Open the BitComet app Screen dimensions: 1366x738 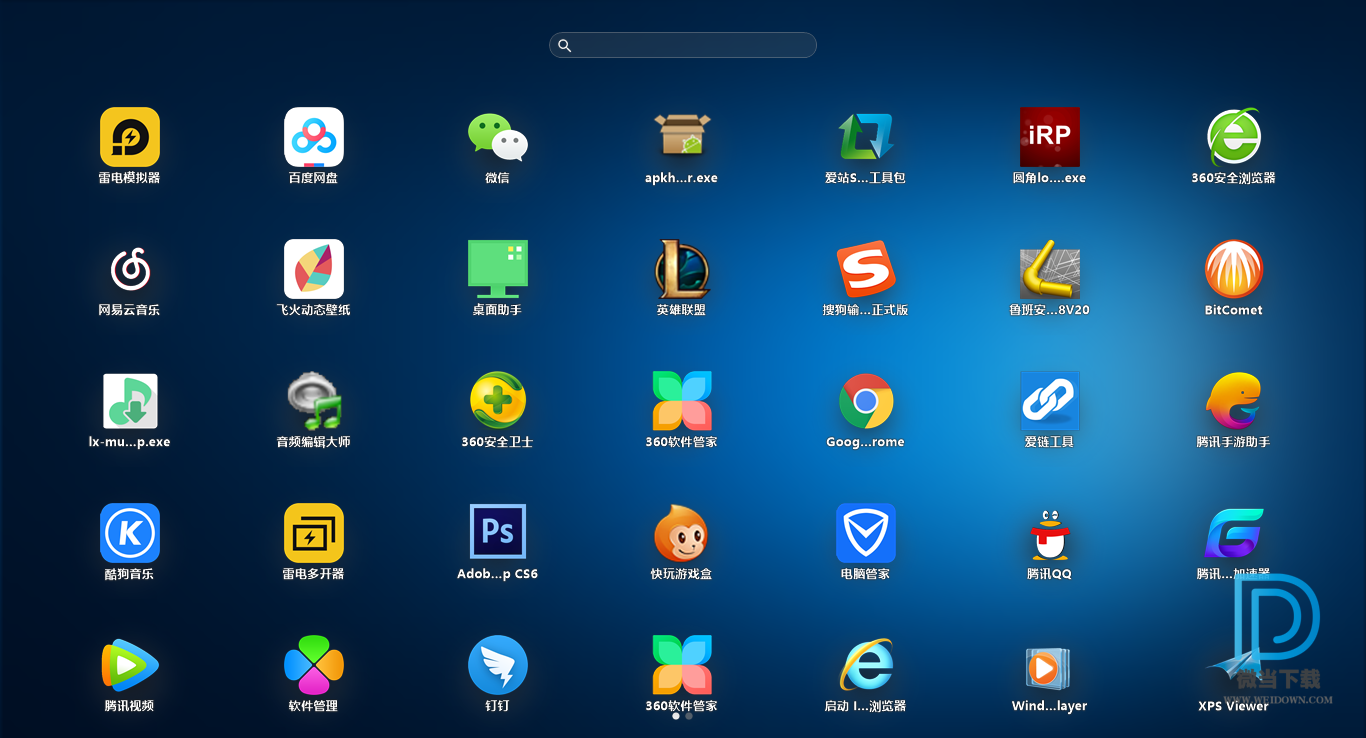(x=1234, y=269)
